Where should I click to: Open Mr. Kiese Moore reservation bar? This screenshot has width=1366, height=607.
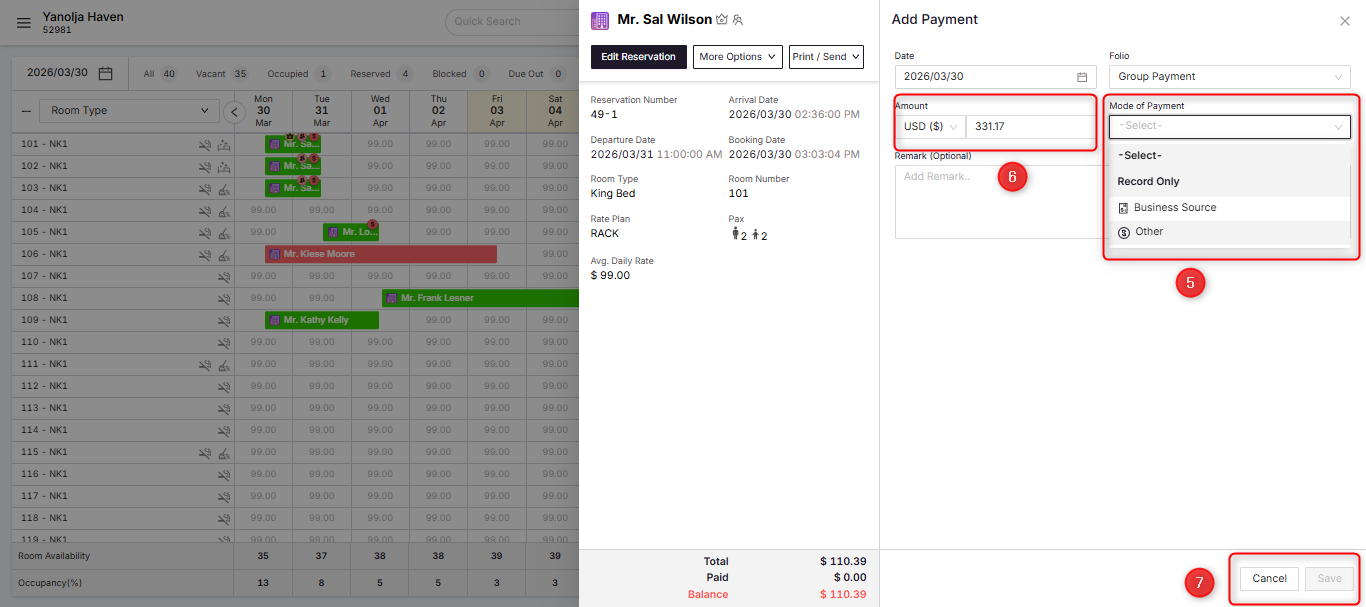381,254
